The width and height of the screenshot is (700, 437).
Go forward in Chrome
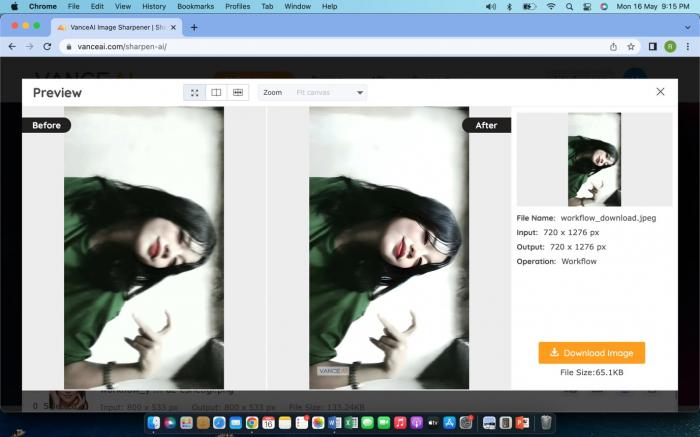click(x=29, y=46)
